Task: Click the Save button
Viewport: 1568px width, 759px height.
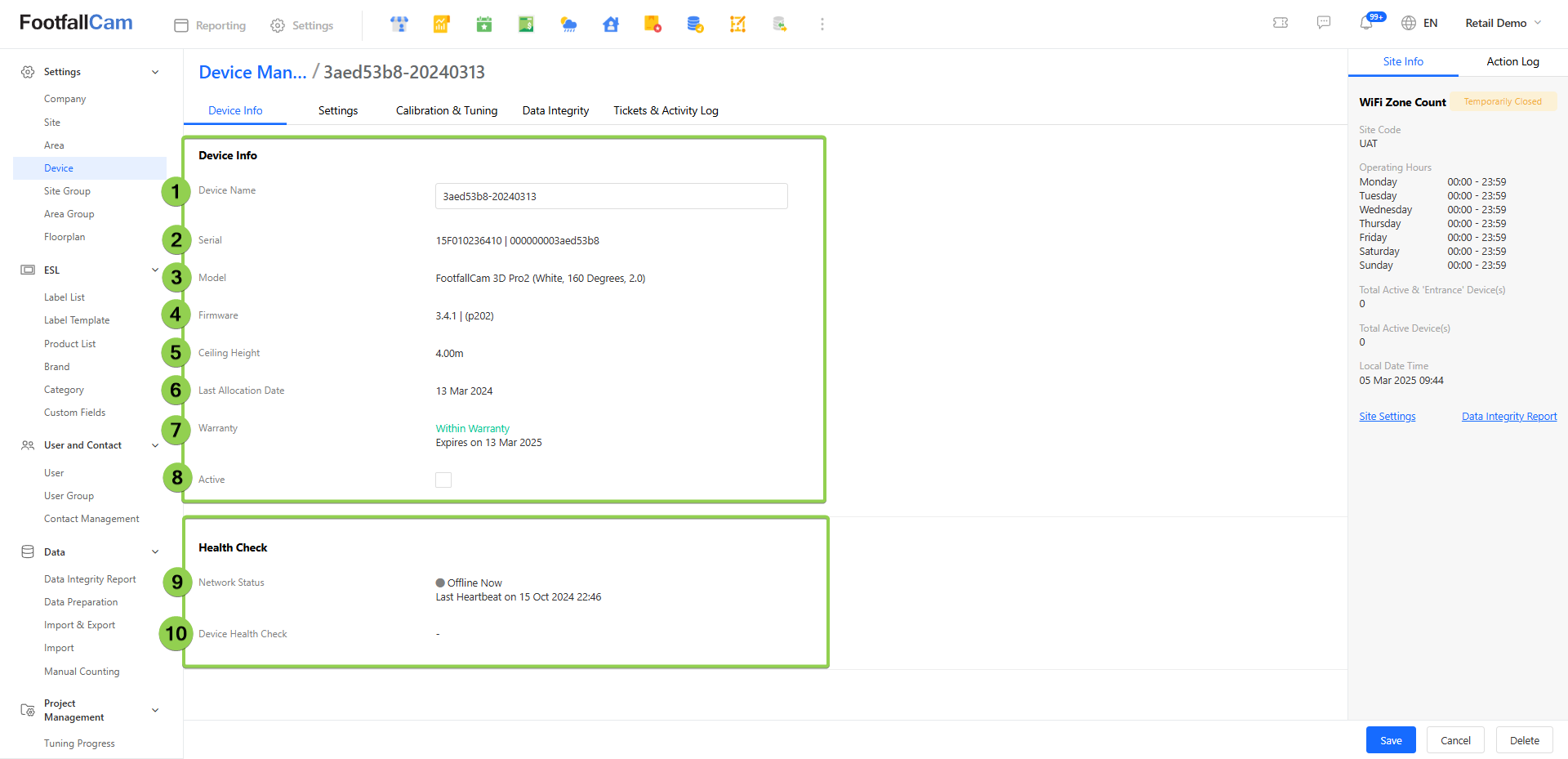Action: (x=1391, y=740)
